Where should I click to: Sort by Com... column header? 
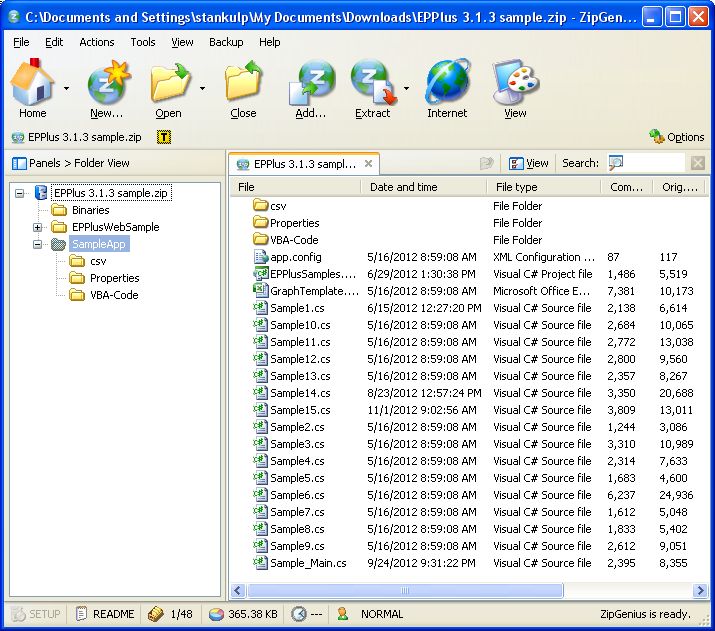[627, 187]
